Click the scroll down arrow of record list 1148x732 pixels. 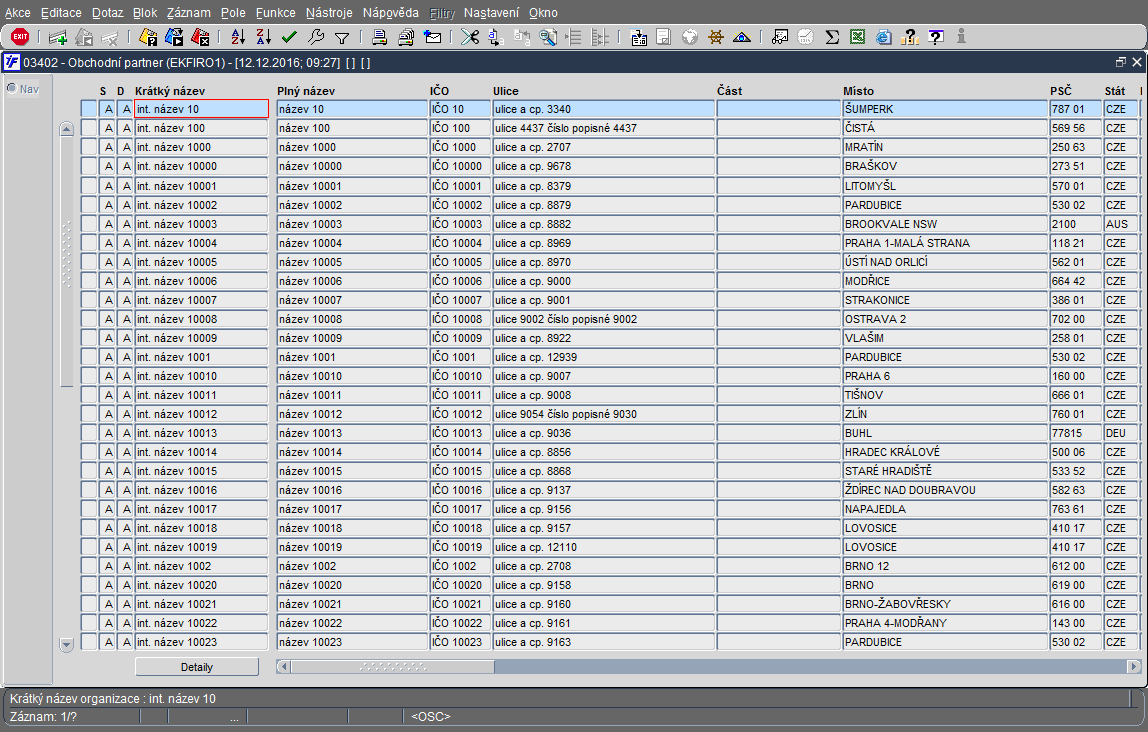(67, 645)
